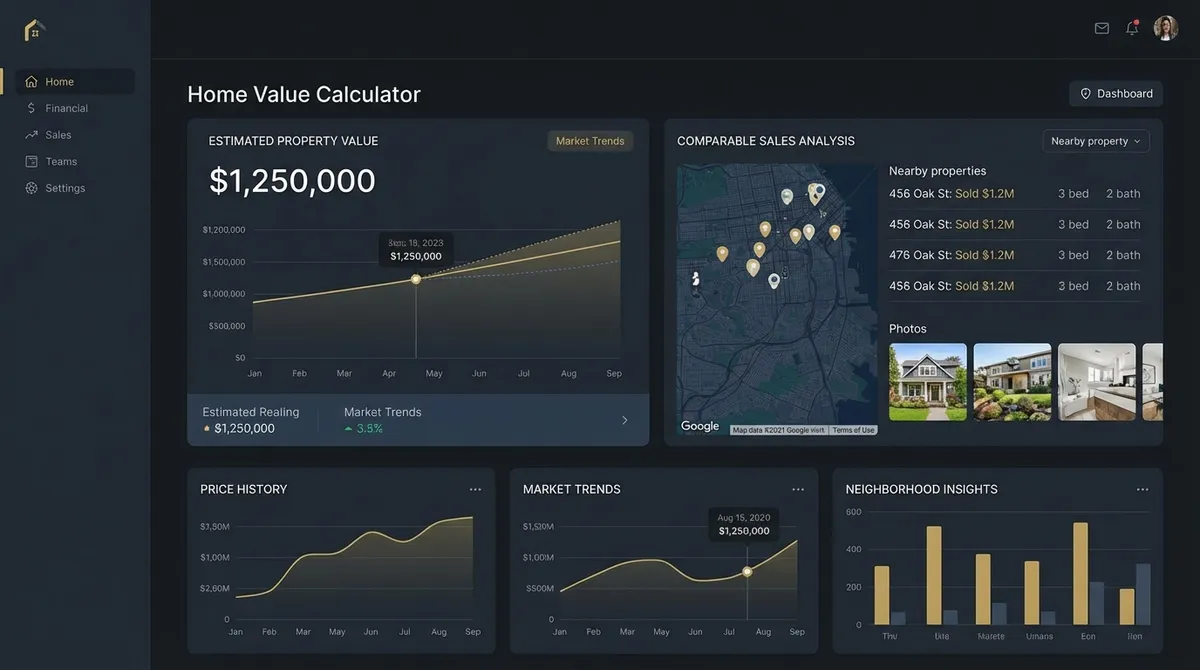
Task: Click the Settings gear icon in sidebar
Action: (31, 188)
